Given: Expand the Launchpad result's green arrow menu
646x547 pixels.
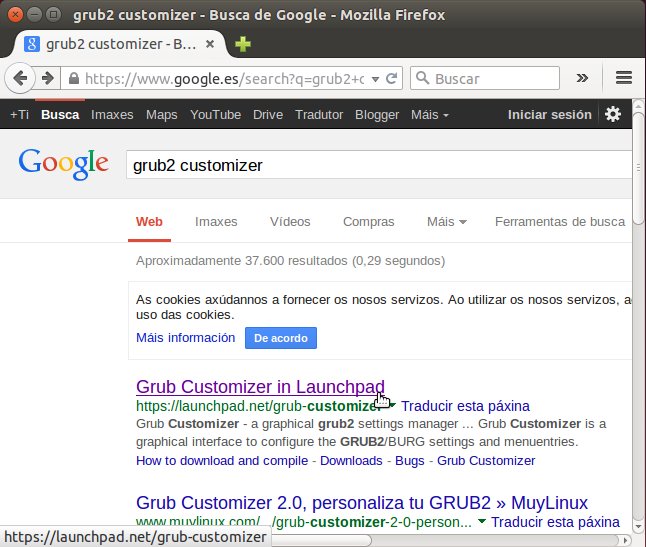Looking at the screenshot, I should tap(392, 405).
